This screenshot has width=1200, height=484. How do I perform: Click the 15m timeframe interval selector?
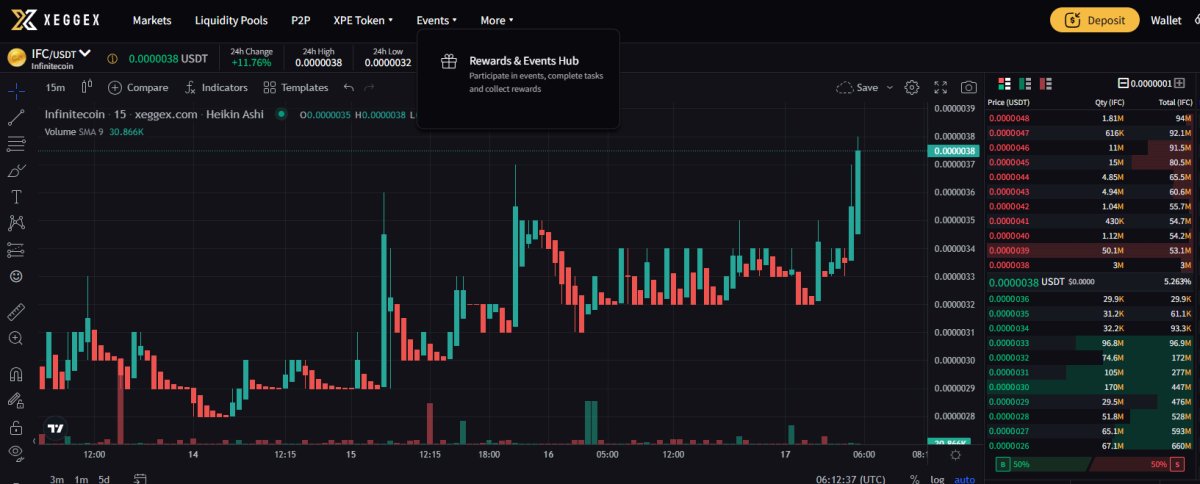(x=55, y=87)
